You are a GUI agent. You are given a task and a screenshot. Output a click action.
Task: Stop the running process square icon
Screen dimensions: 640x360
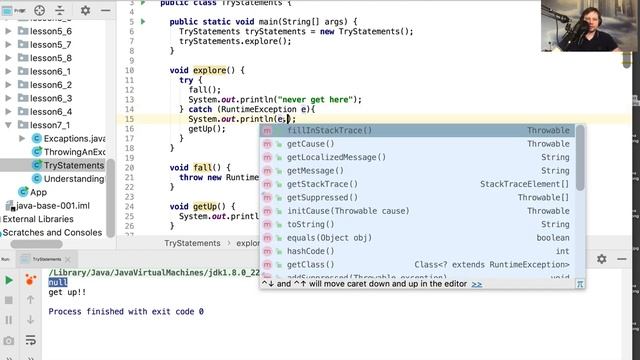[9, 300]
